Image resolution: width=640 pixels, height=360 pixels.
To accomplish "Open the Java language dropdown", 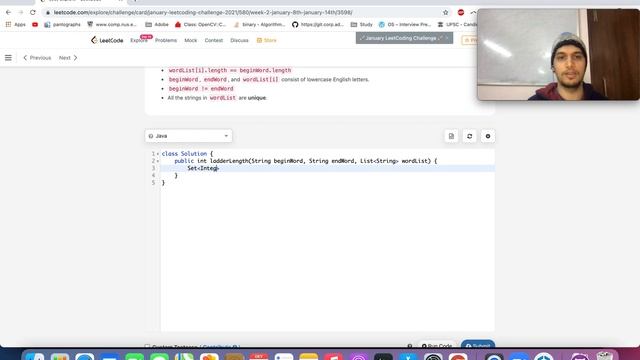I will click(189, 136).
